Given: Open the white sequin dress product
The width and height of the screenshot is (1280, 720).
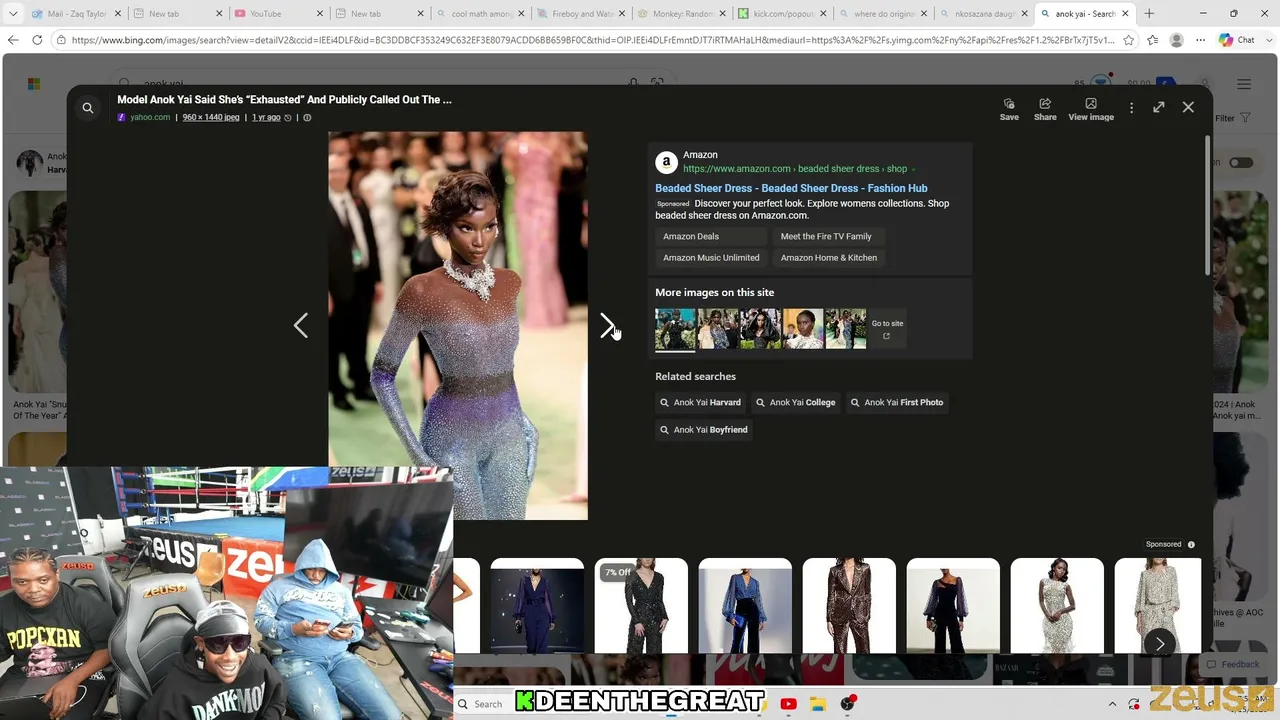Looking at the screenshot, I should [x=1057, y=606].
